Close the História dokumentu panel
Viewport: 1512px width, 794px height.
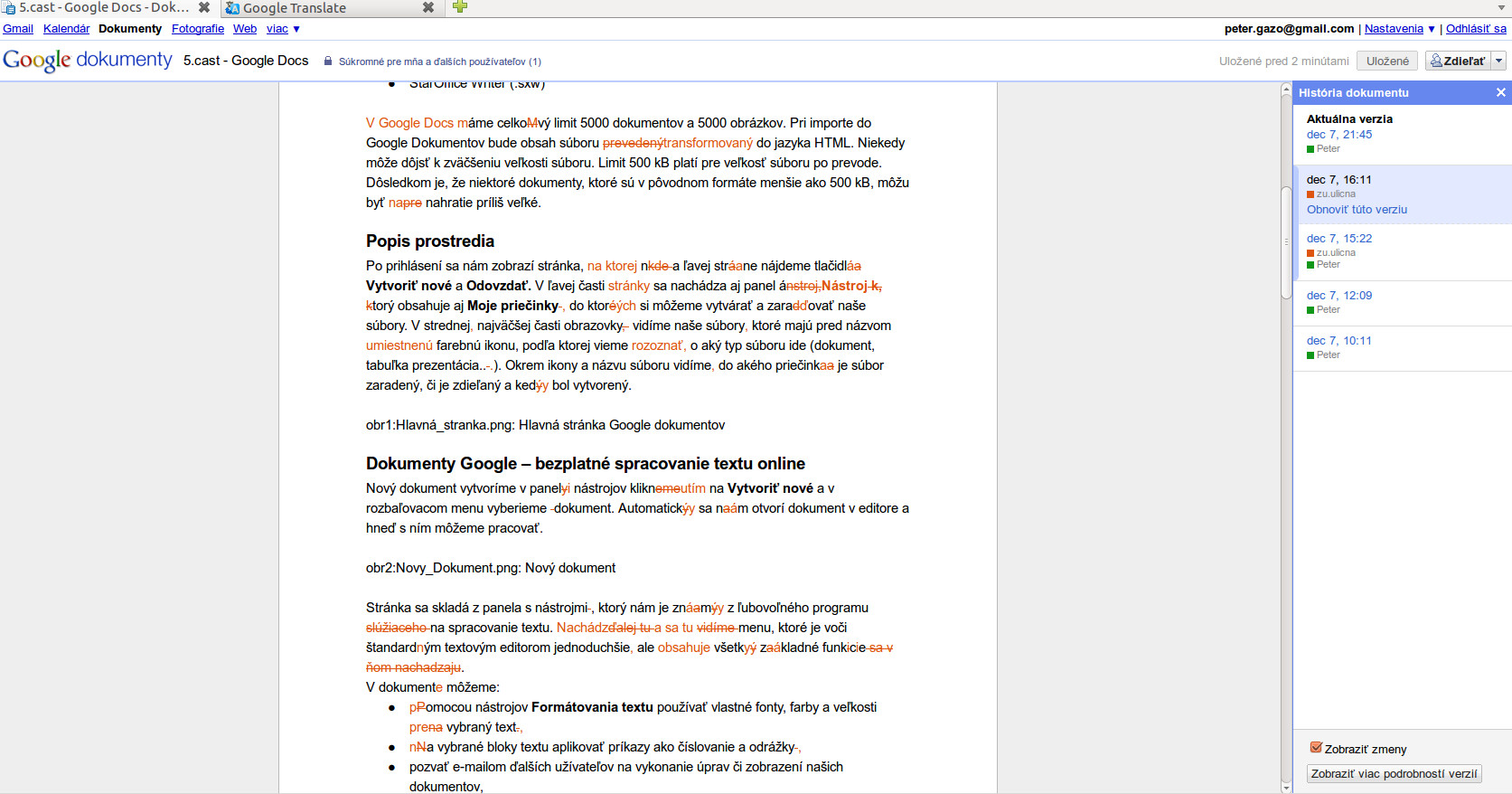point(1500,92)
